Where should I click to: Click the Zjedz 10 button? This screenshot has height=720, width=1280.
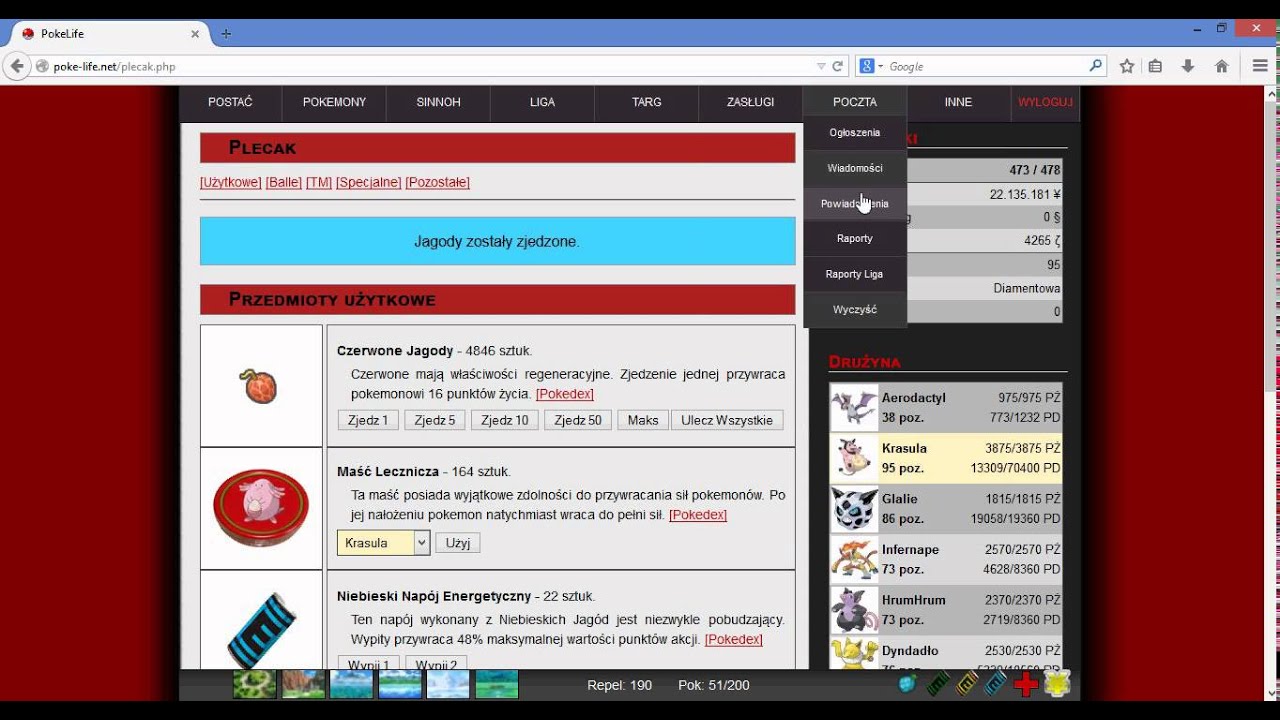coord(504,420)
